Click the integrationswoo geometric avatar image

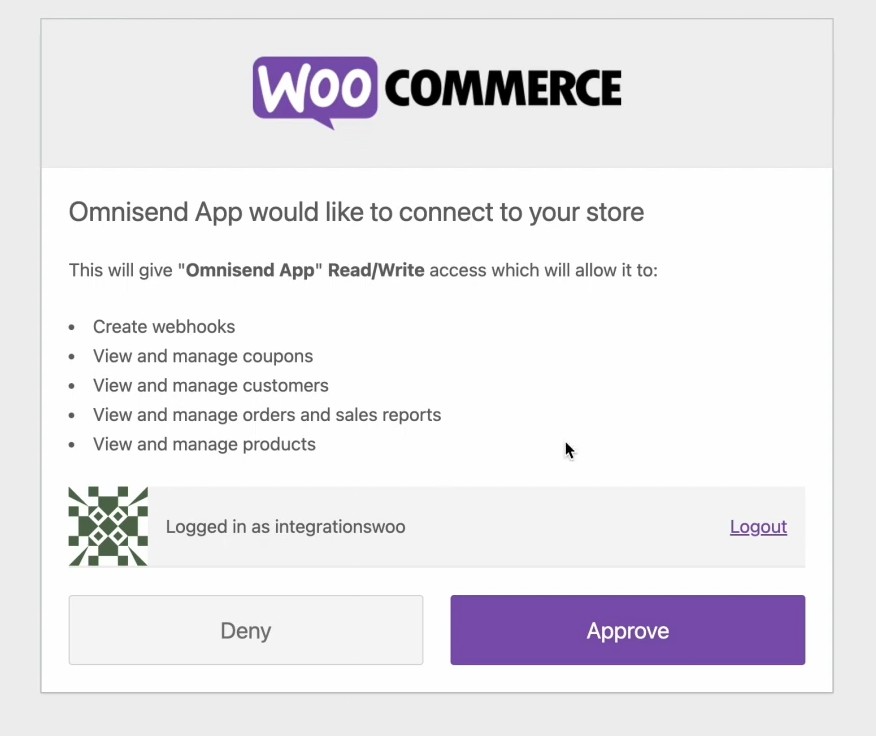(107, 526)
